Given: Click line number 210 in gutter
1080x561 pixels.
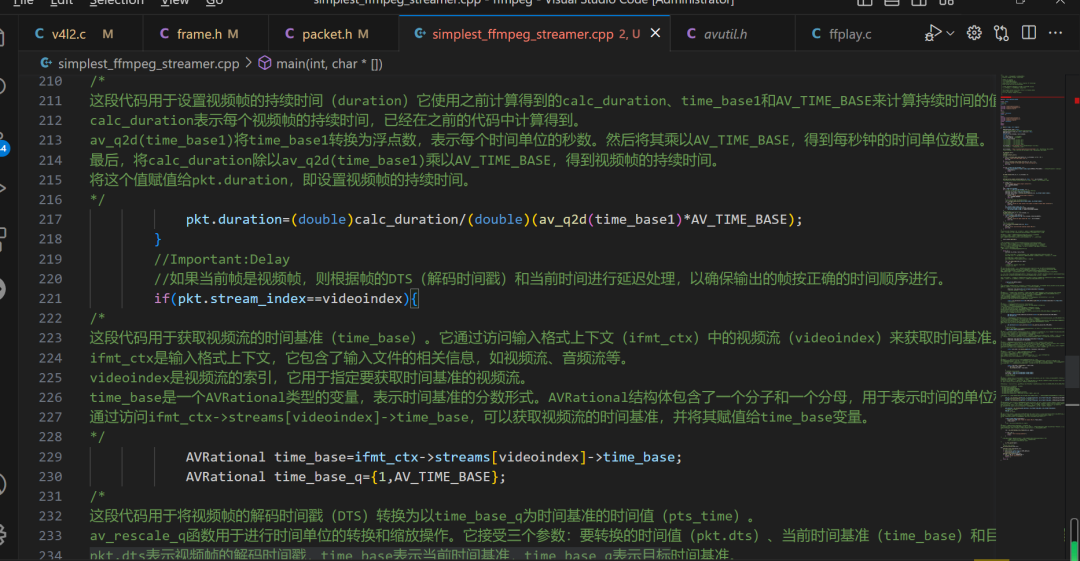Looking at the screenshot, I should pos(50,81).
